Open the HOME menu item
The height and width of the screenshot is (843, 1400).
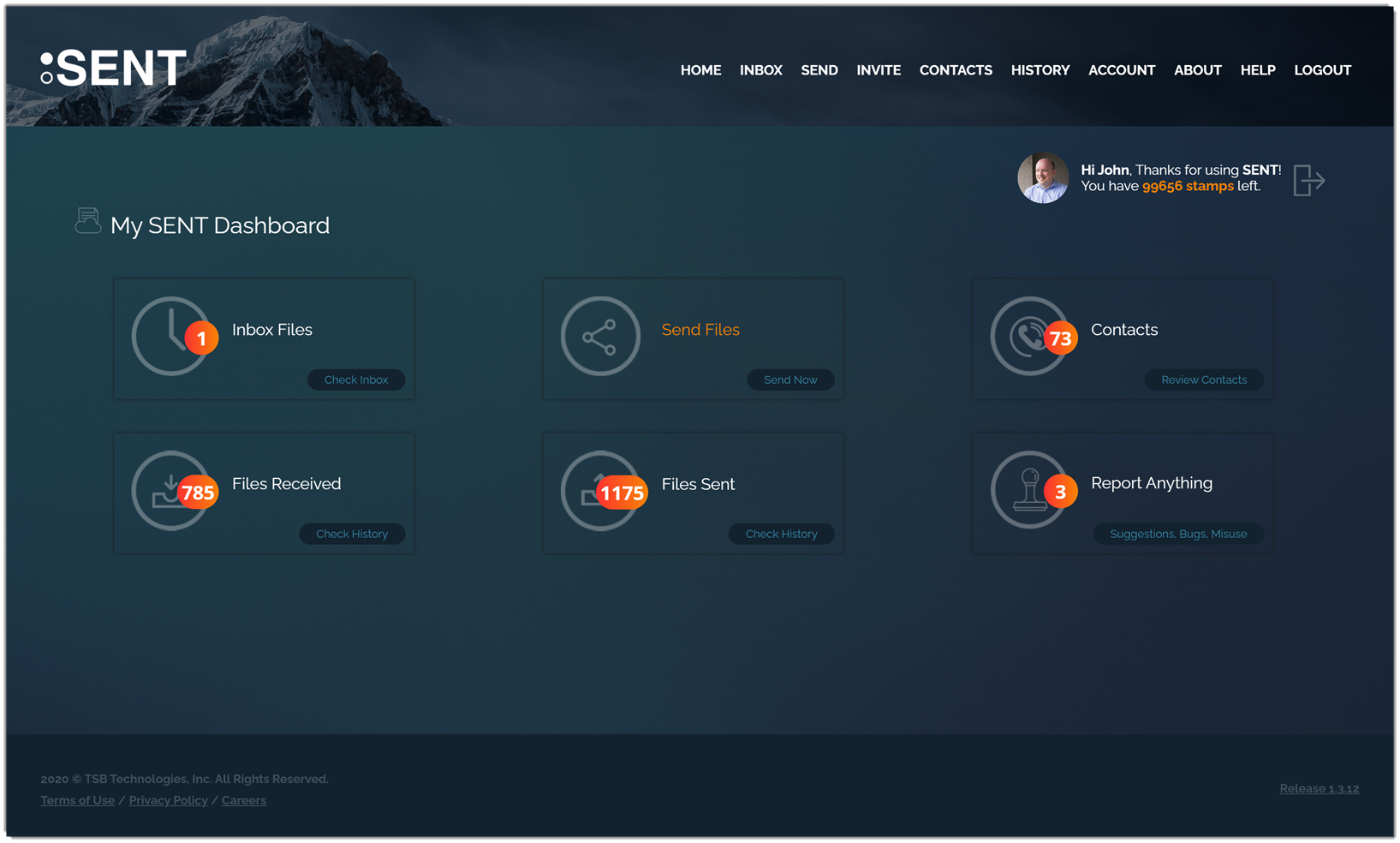[700, 70]
